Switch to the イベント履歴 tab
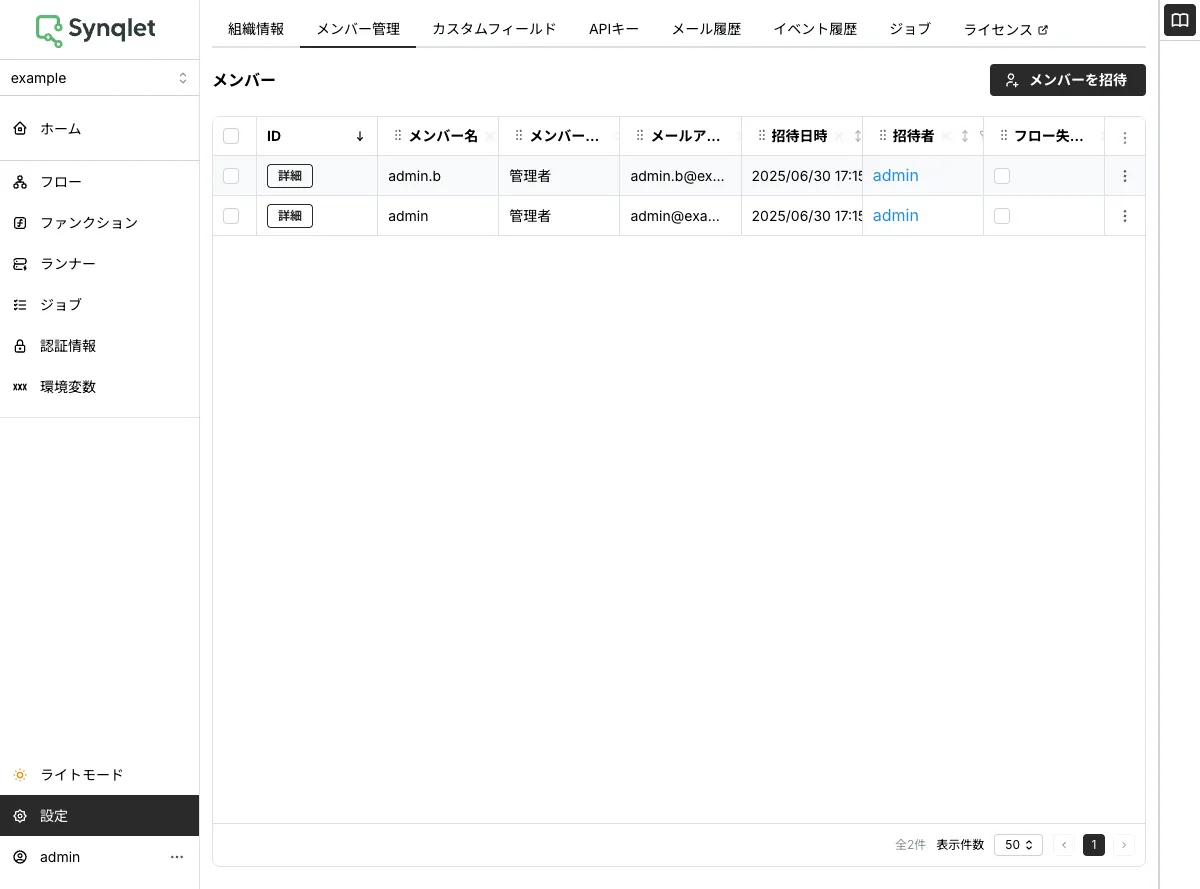 (815, 29)
